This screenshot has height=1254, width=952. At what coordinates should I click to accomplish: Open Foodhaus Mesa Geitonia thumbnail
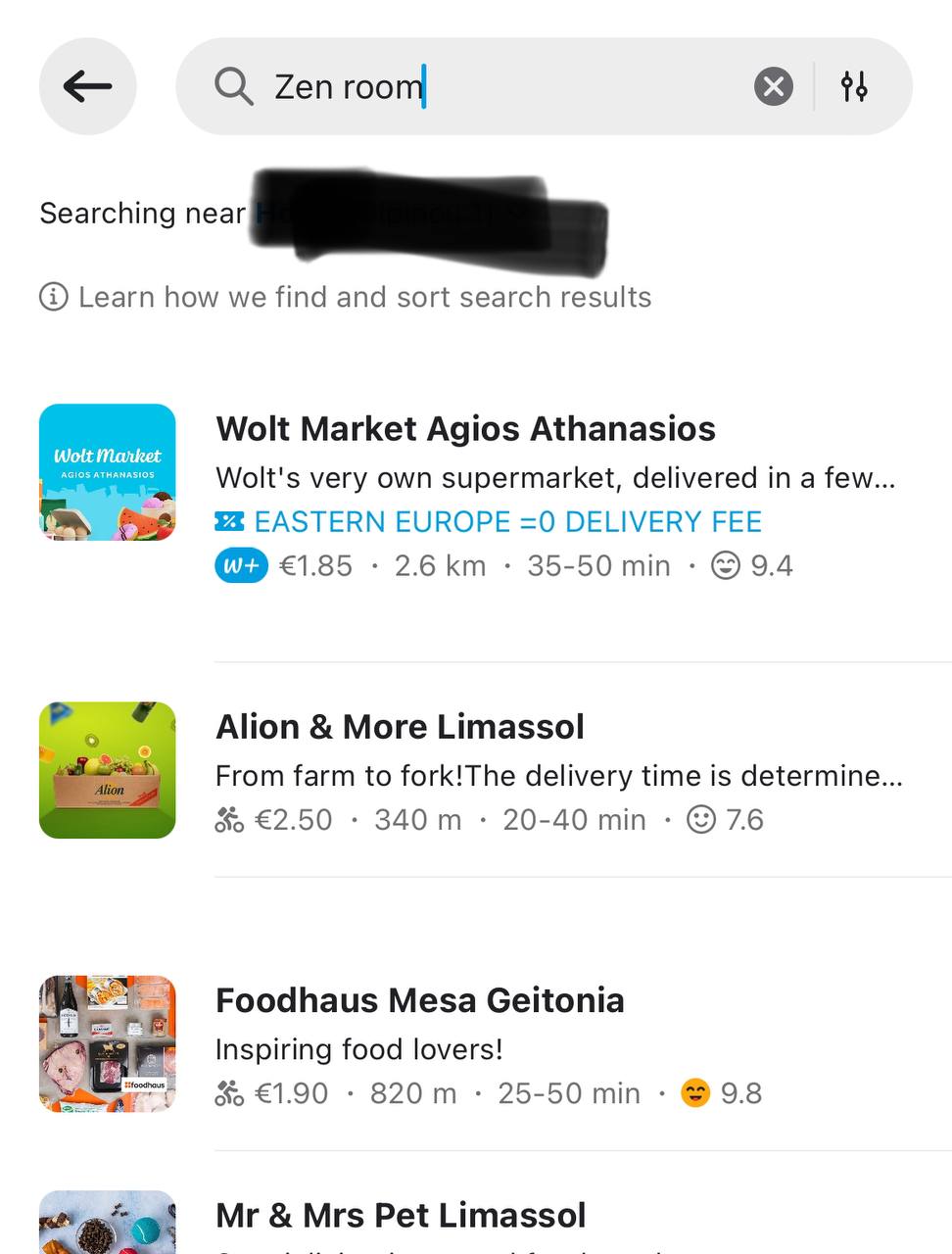pyautogui.click(x=108, y=1043)
